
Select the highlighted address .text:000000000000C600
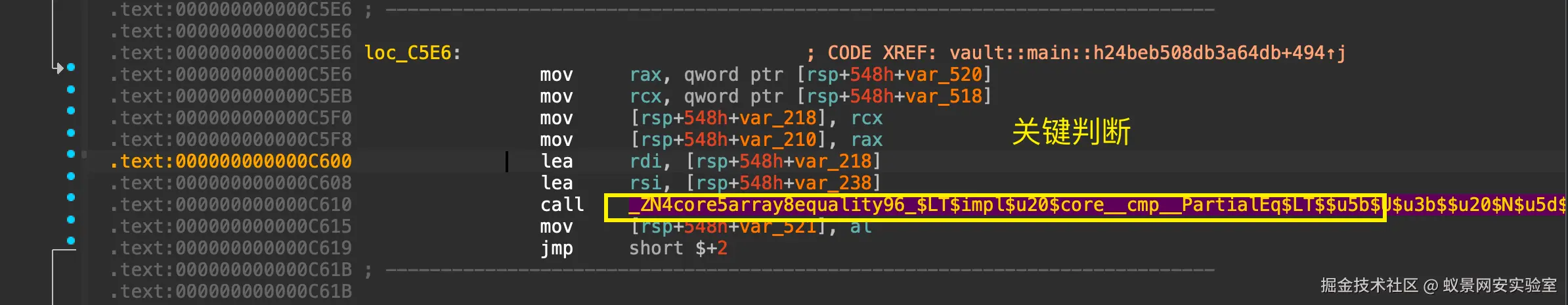pos(230,162)
